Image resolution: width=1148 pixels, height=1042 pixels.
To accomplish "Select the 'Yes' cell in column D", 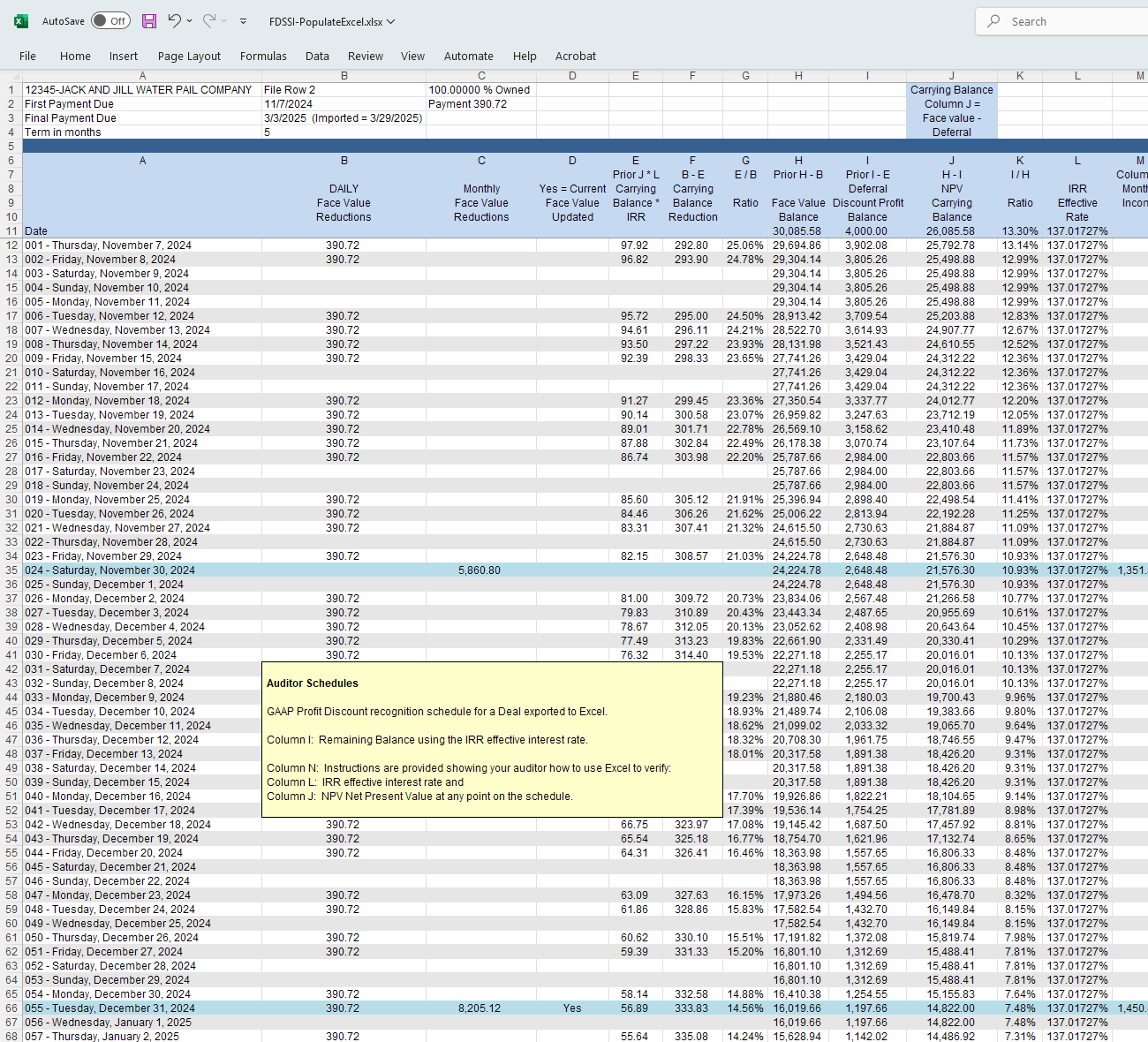I will (572, 1008).
